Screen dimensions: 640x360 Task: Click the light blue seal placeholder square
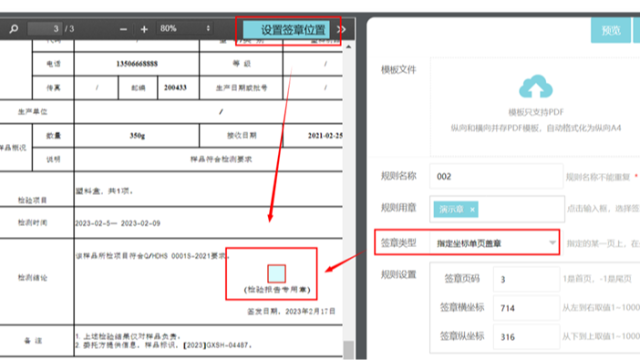tap(276, 273)
